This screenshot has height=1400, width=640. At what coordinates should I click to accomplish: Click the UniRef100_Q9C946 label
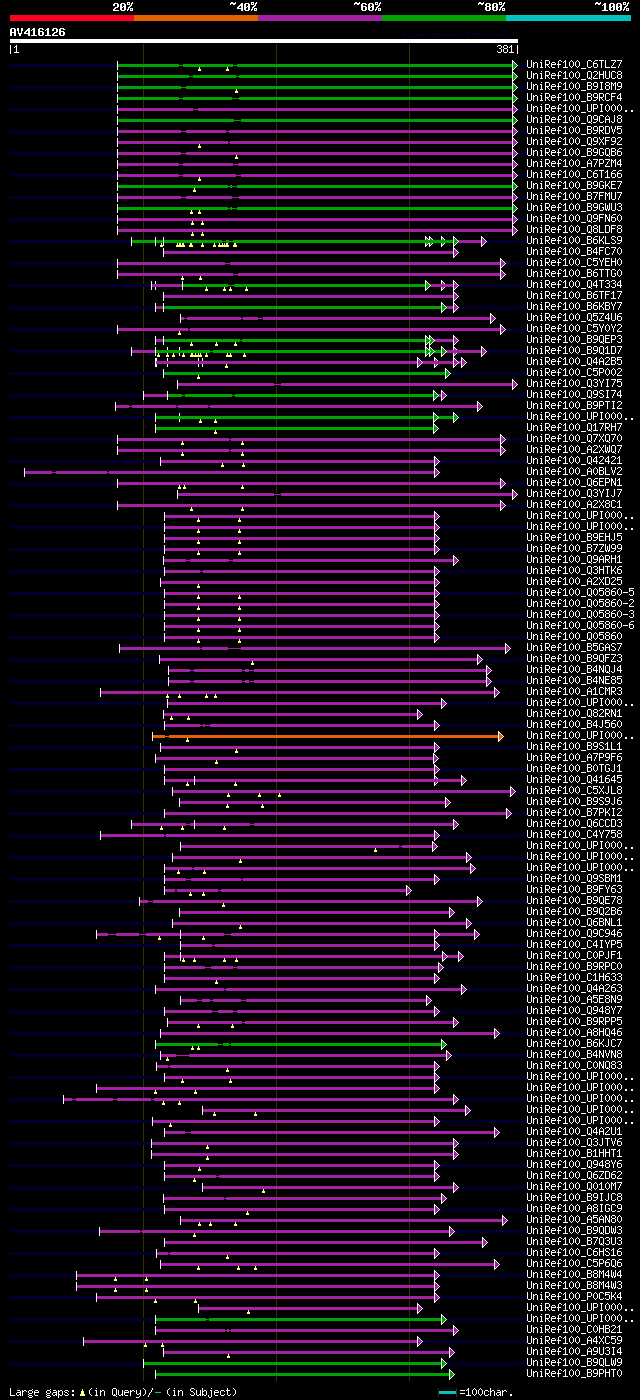pos(576,934)
